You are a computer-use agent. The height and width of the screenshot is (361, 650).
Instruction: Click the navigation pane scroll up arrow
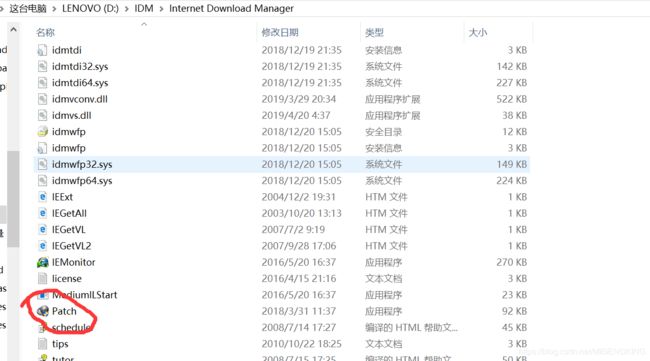13,30
